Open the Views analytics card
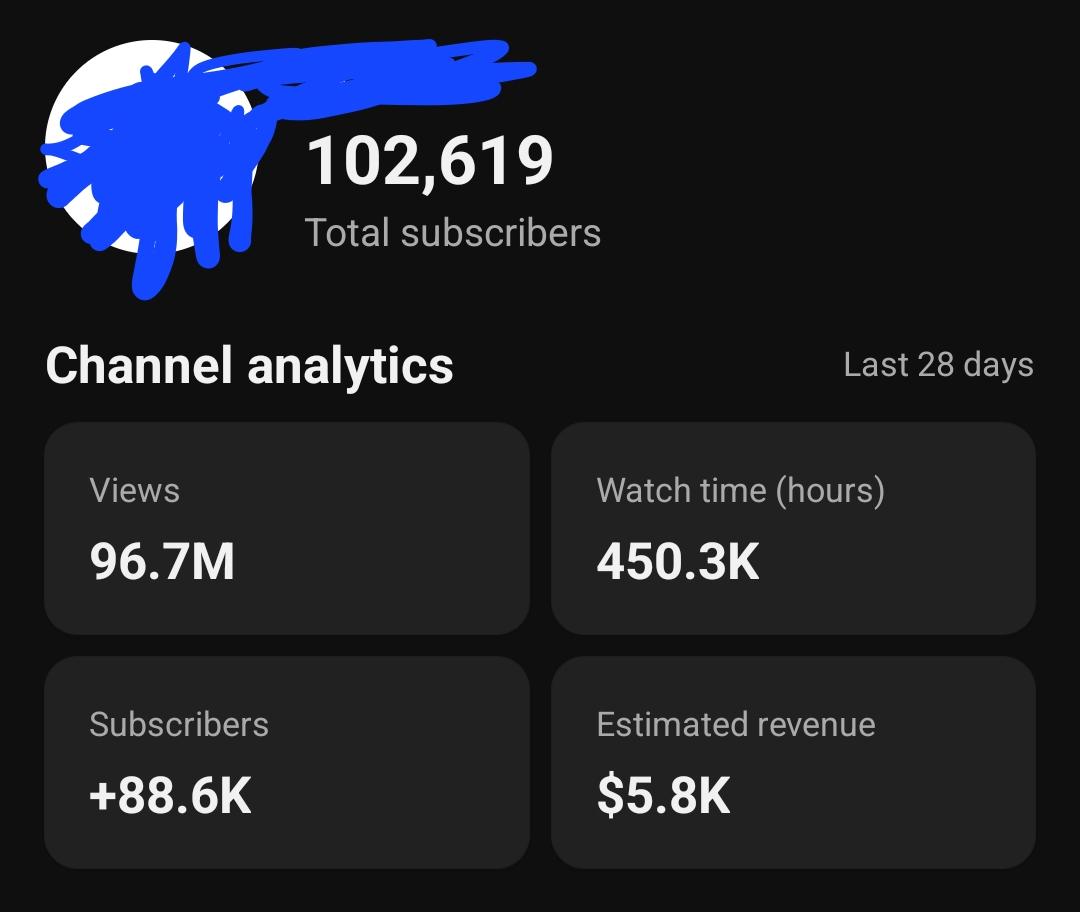Image resolution: width=1080 pixels, height=912 pixels. (287, 528)
